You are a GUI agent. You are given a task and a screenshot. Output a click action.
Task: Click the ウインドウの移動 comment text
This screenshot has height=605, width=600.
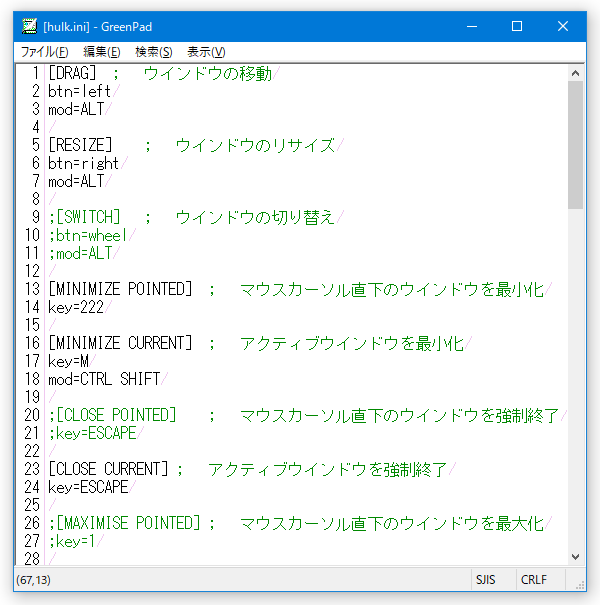(208, 73)
